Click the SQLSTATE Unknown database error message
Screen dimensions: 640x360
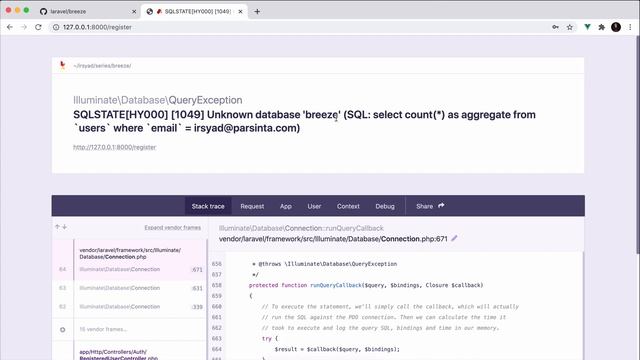click(x=304, y=121)
